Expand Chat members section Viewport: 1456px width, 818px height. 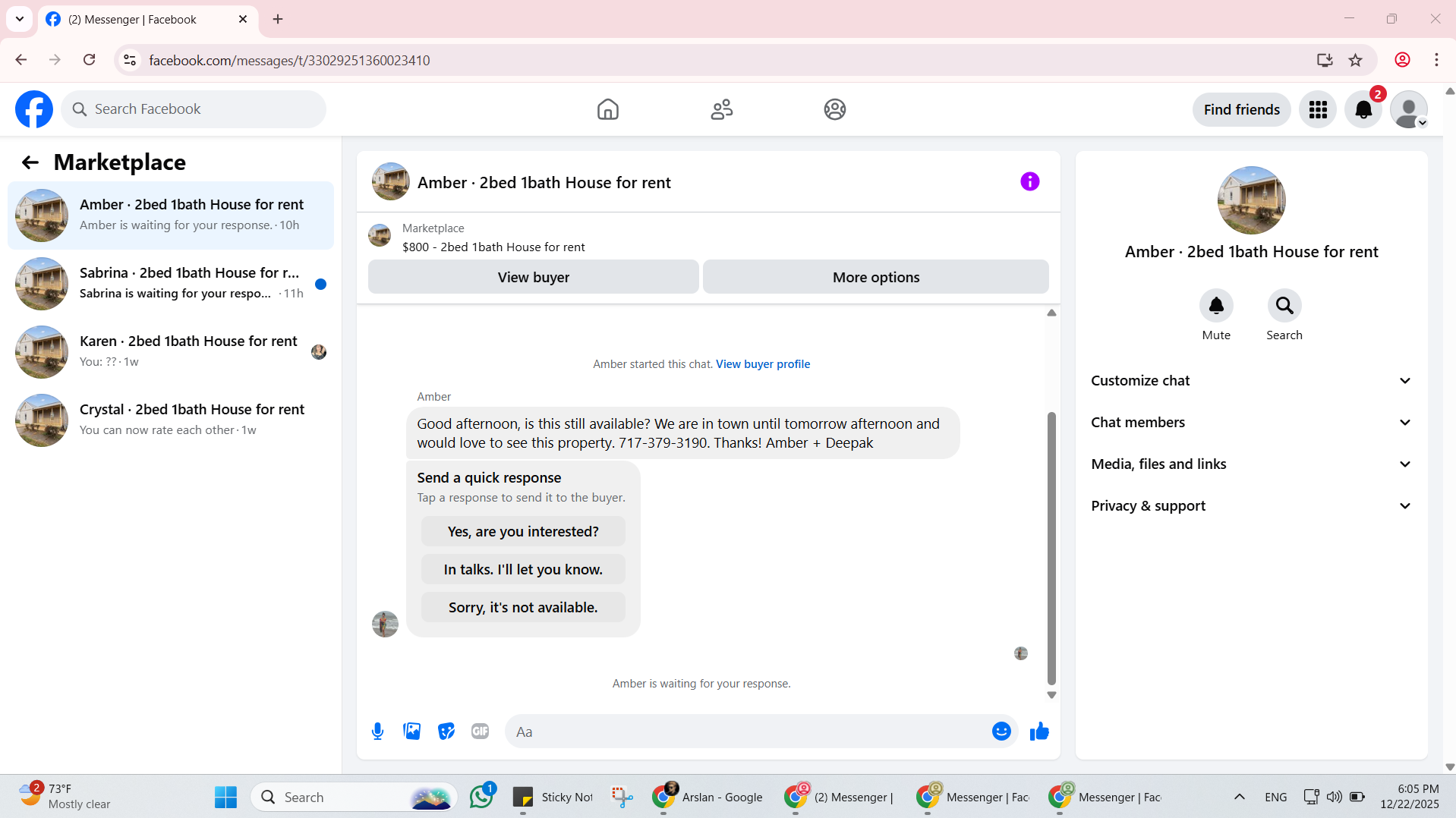pos(1251,423)
